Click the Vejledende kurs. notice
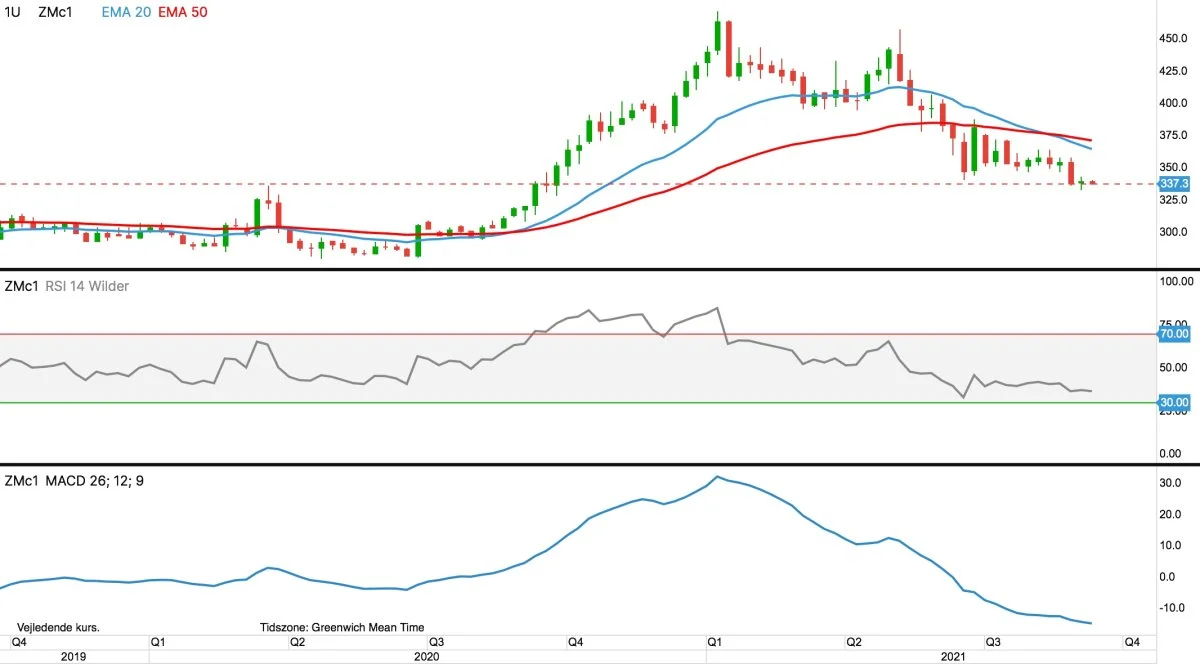The image size is (1200, 664). 58,628
